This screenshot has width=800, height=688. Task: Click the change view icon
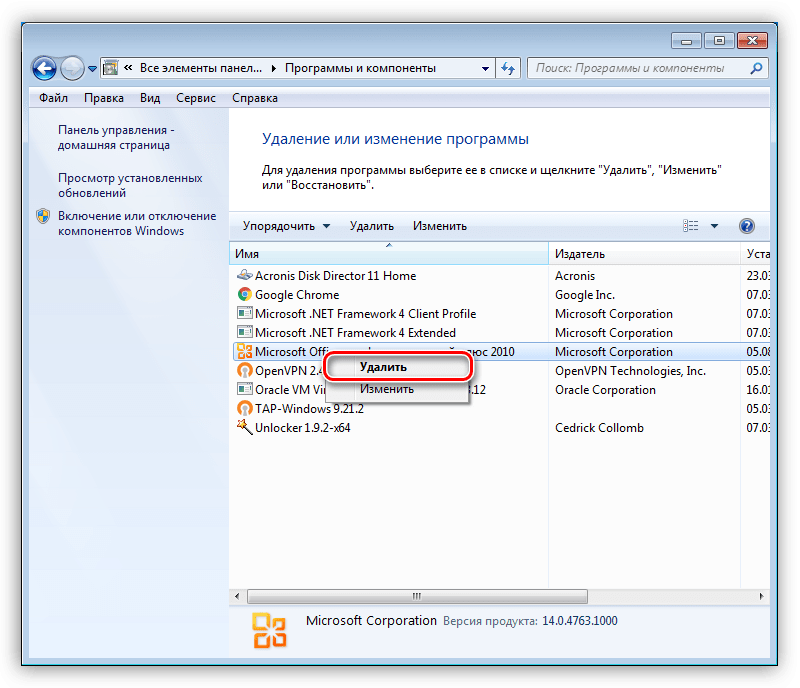(690, 226)
